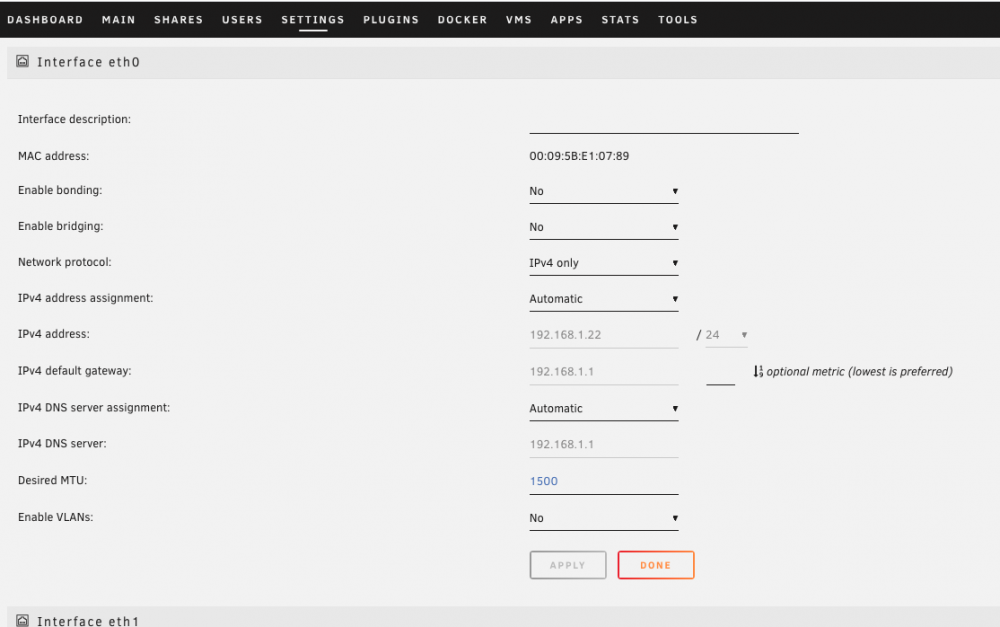Open IPv4 DNS server assignment dropdown
This screenshot has width=1000, height=627.
coord(603,408)
